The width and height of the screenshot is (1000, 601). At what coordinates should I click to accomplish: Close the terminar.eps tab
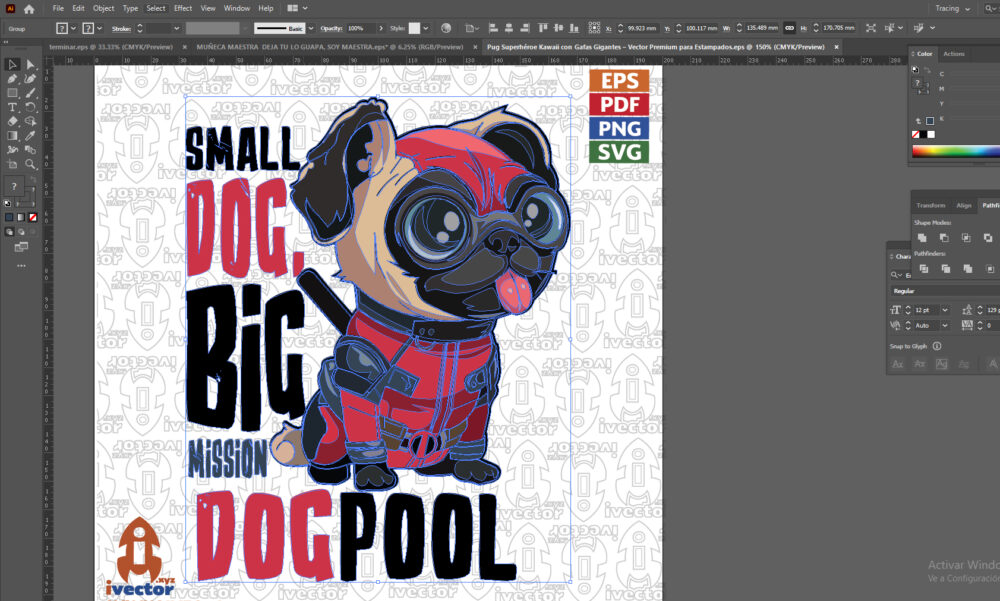(x=185, y=47)
